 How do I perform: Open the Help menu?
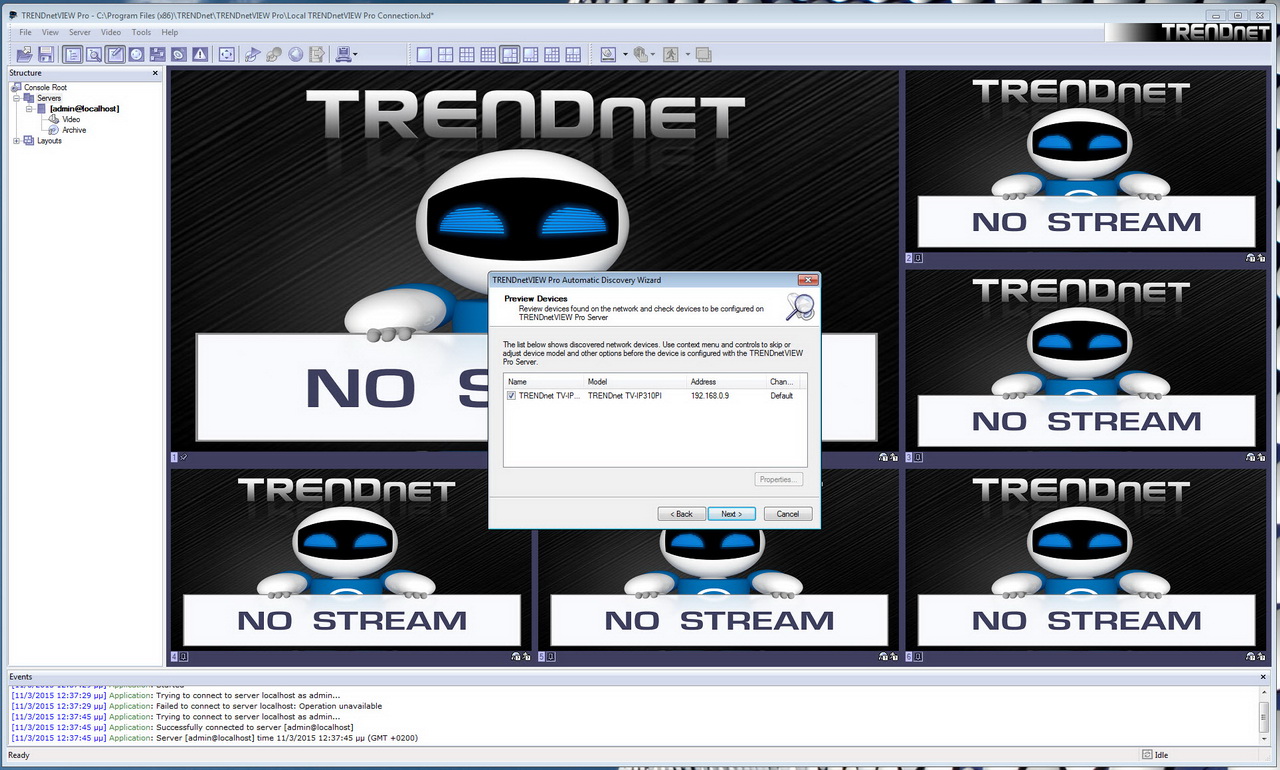(170, 32)
